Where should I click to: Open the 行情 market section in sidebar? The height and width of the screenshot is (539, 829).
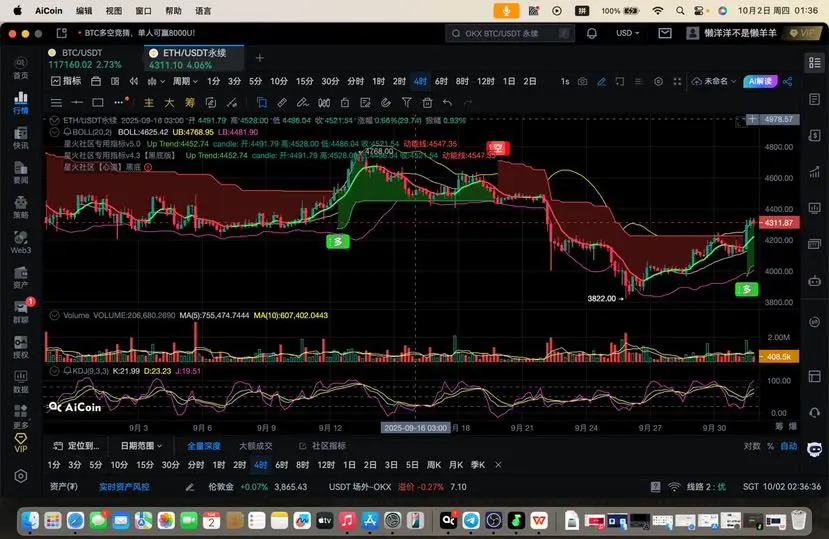pos(21,103)
